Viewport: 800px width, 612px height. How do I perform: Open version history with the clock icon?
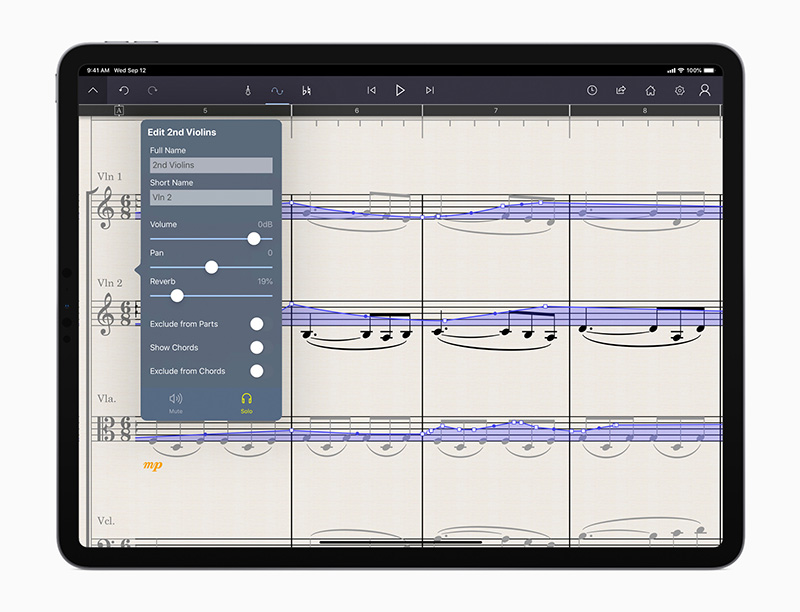click(x=593, y=89)
